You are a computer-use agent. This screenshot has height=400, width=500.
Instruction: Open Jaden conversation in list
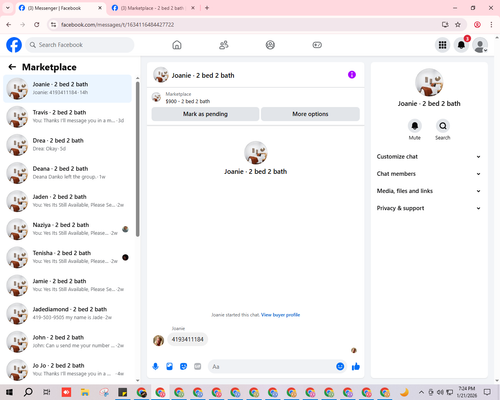pyautogui.click(x=67, y=201)
